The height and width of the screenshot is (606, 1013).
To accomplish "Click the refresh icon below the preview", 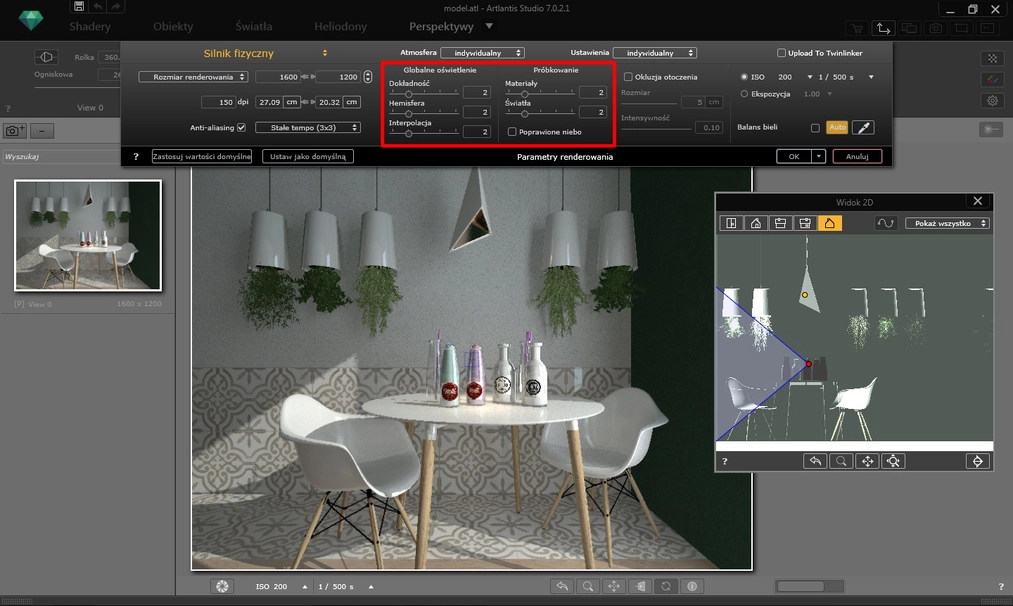I will [666, 586].
